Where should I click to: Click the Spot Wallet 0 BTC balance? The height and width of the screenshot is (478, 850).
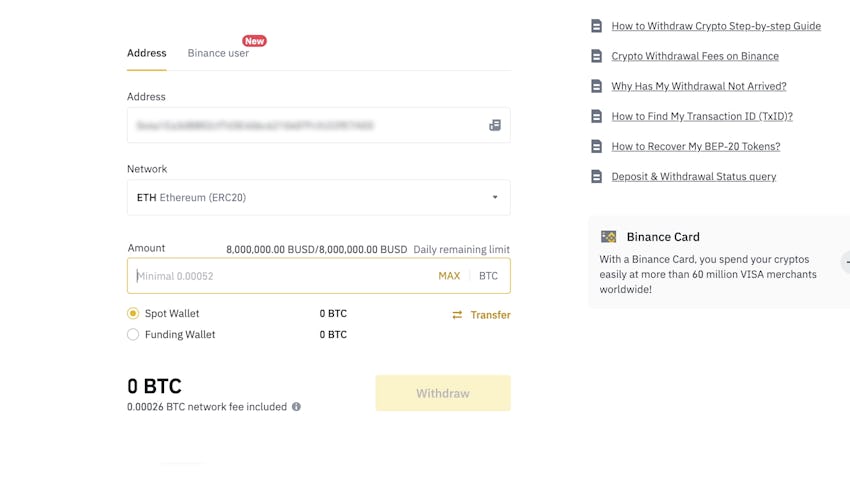(x=333, y=313)
